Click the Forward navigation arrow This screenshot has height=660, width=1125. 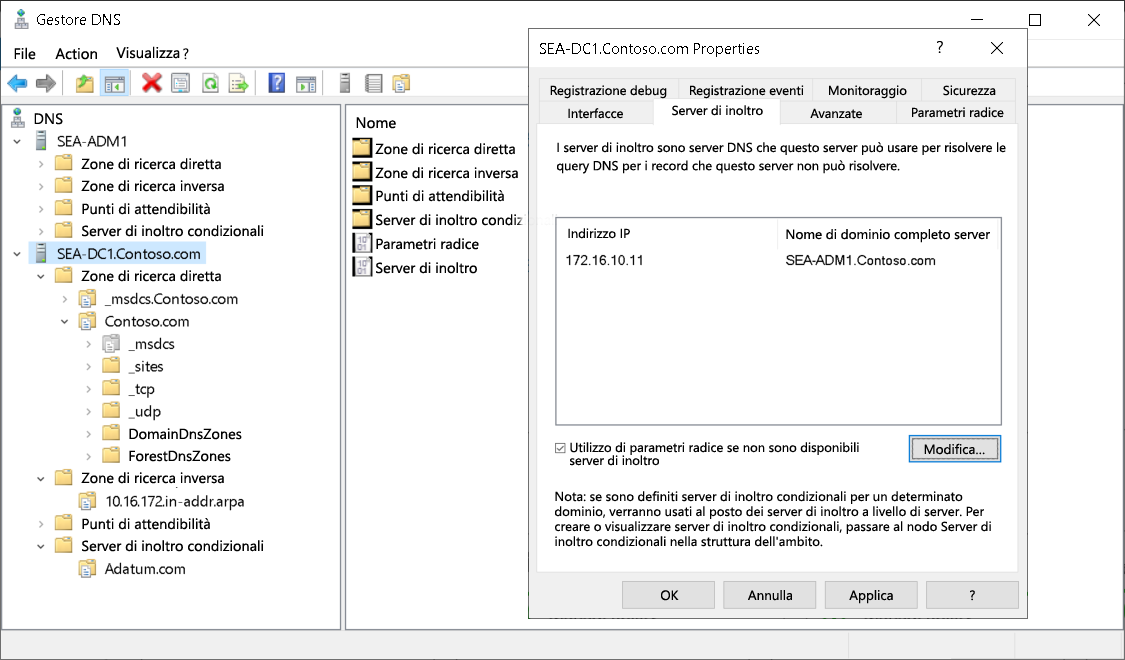point(45,83)
